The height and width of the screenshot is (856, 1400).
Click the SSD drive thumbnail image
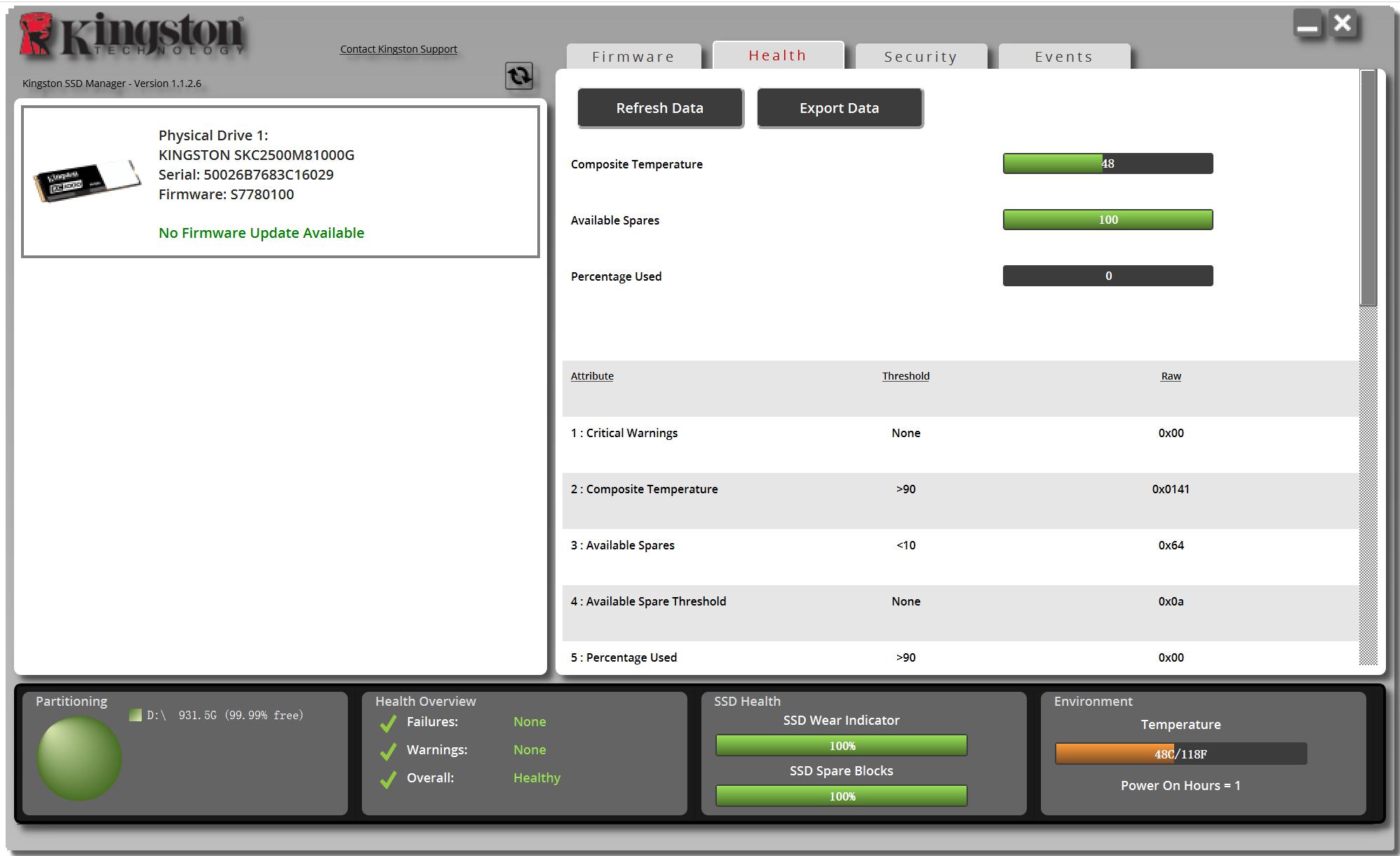pyautogui.click(x=87, y=180)
